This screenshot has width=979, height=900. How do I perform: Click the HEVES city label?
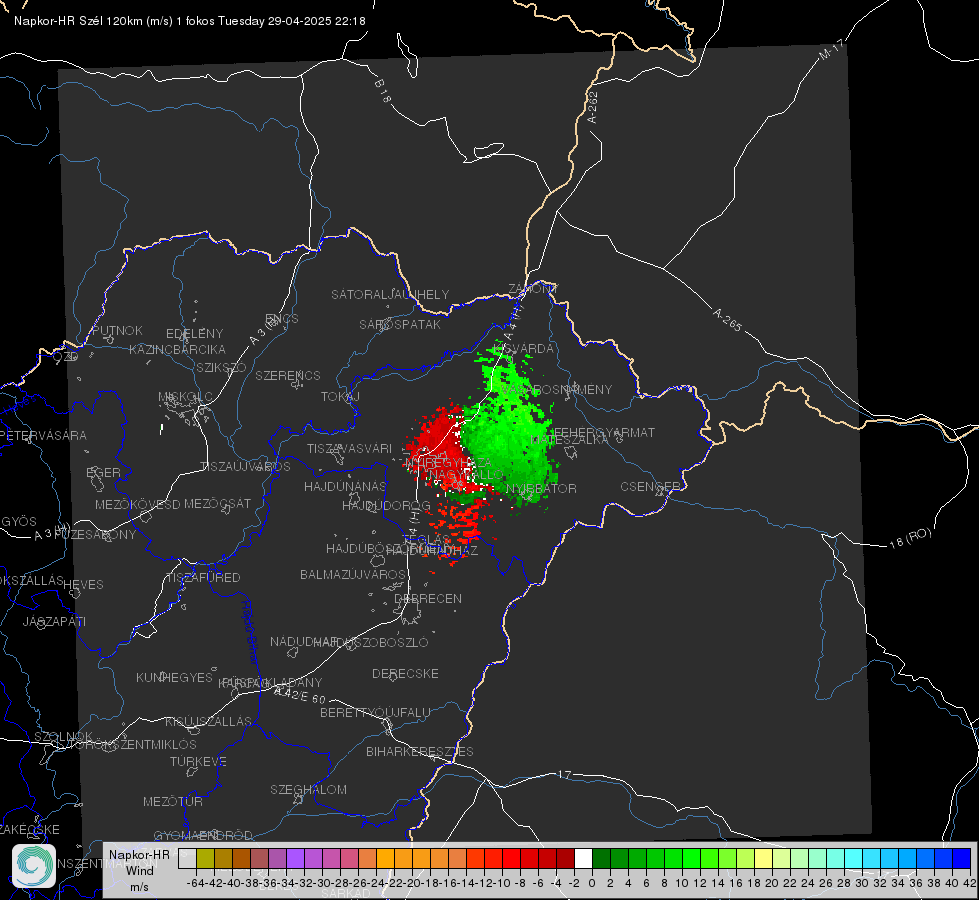[x=84, y=585]
